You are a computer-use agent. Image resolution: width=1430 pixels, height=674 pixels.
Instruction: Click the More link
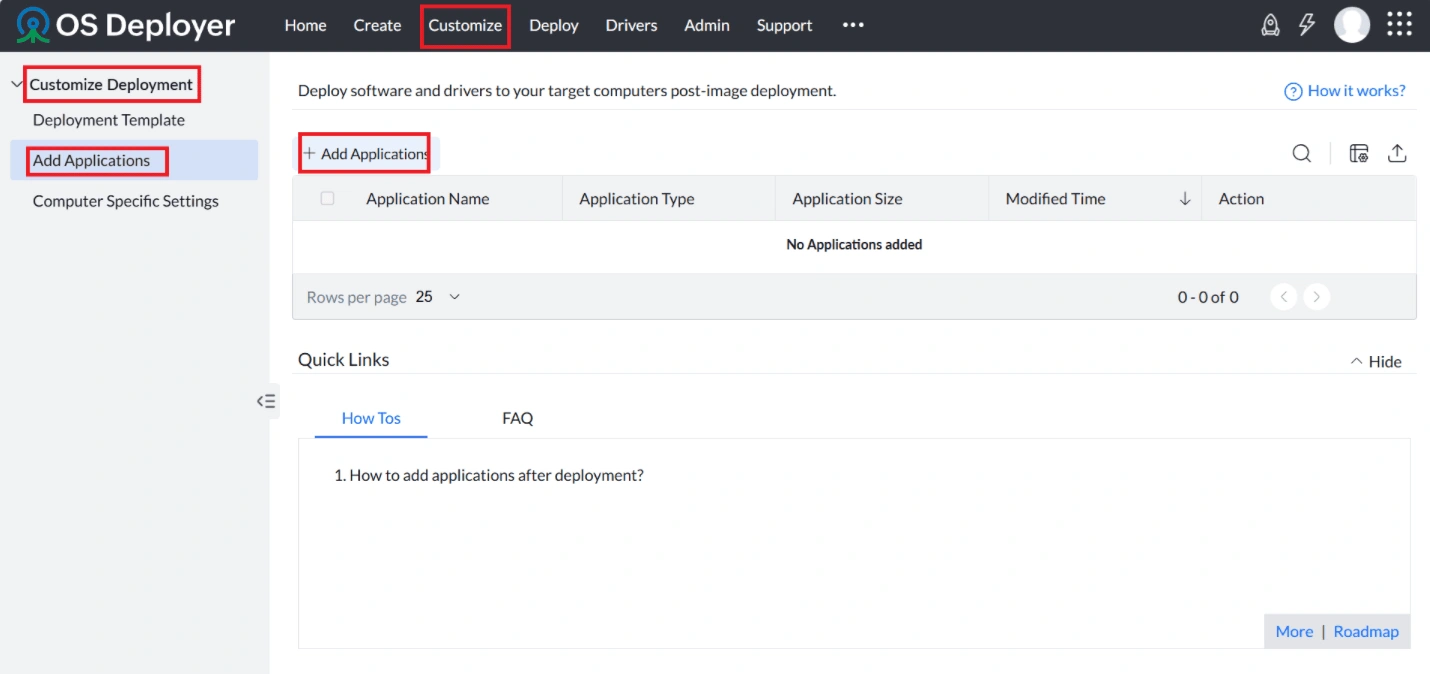(x=1294, y=631)
